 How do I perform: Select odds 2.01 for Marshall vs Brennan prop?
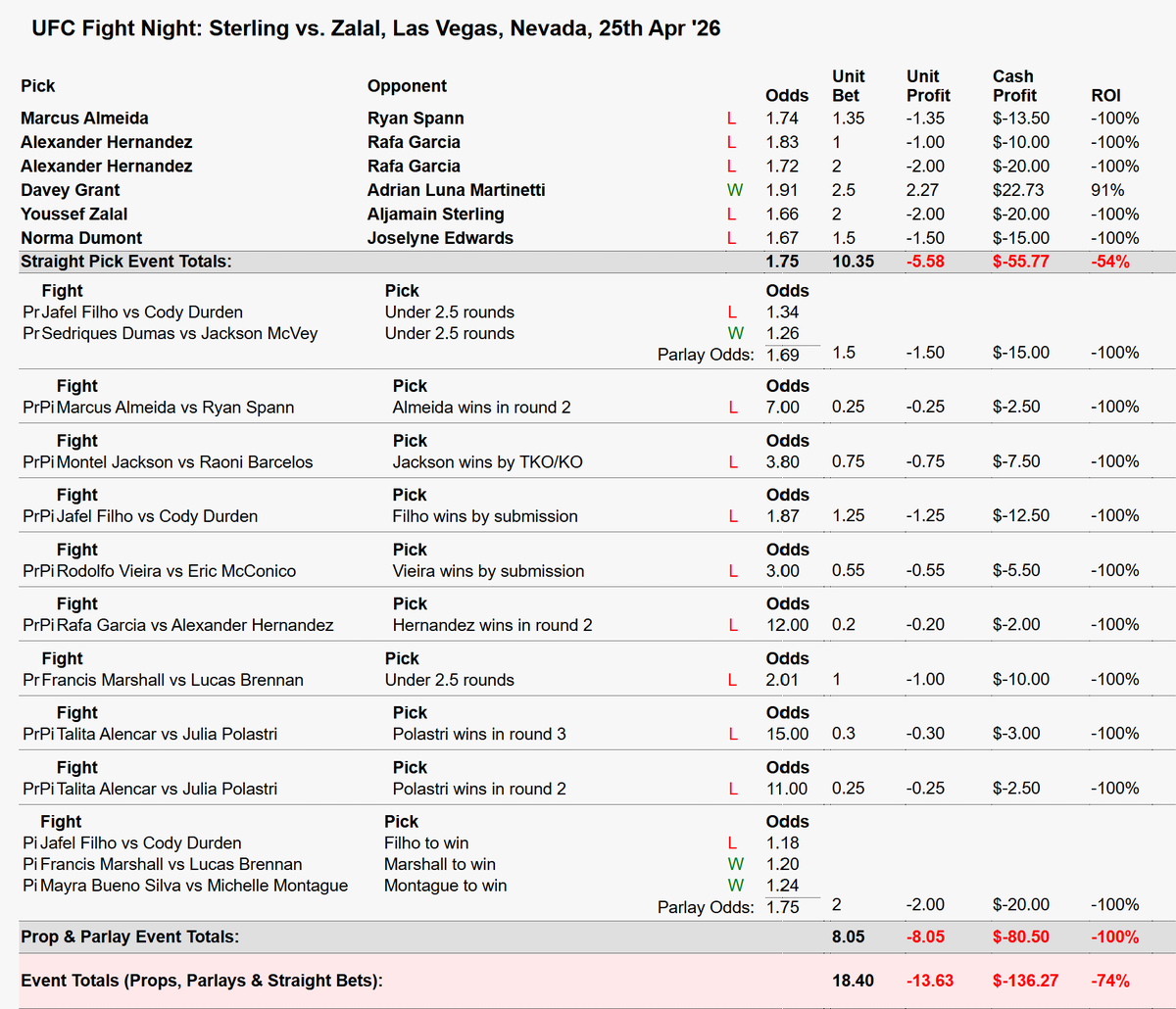coord(782,680)
